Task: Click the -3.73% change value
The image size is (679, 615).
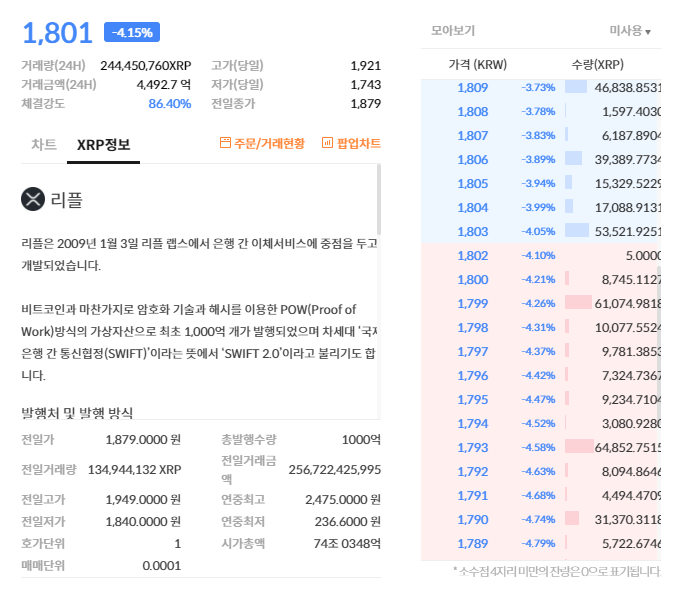Action: coord(538,87)
